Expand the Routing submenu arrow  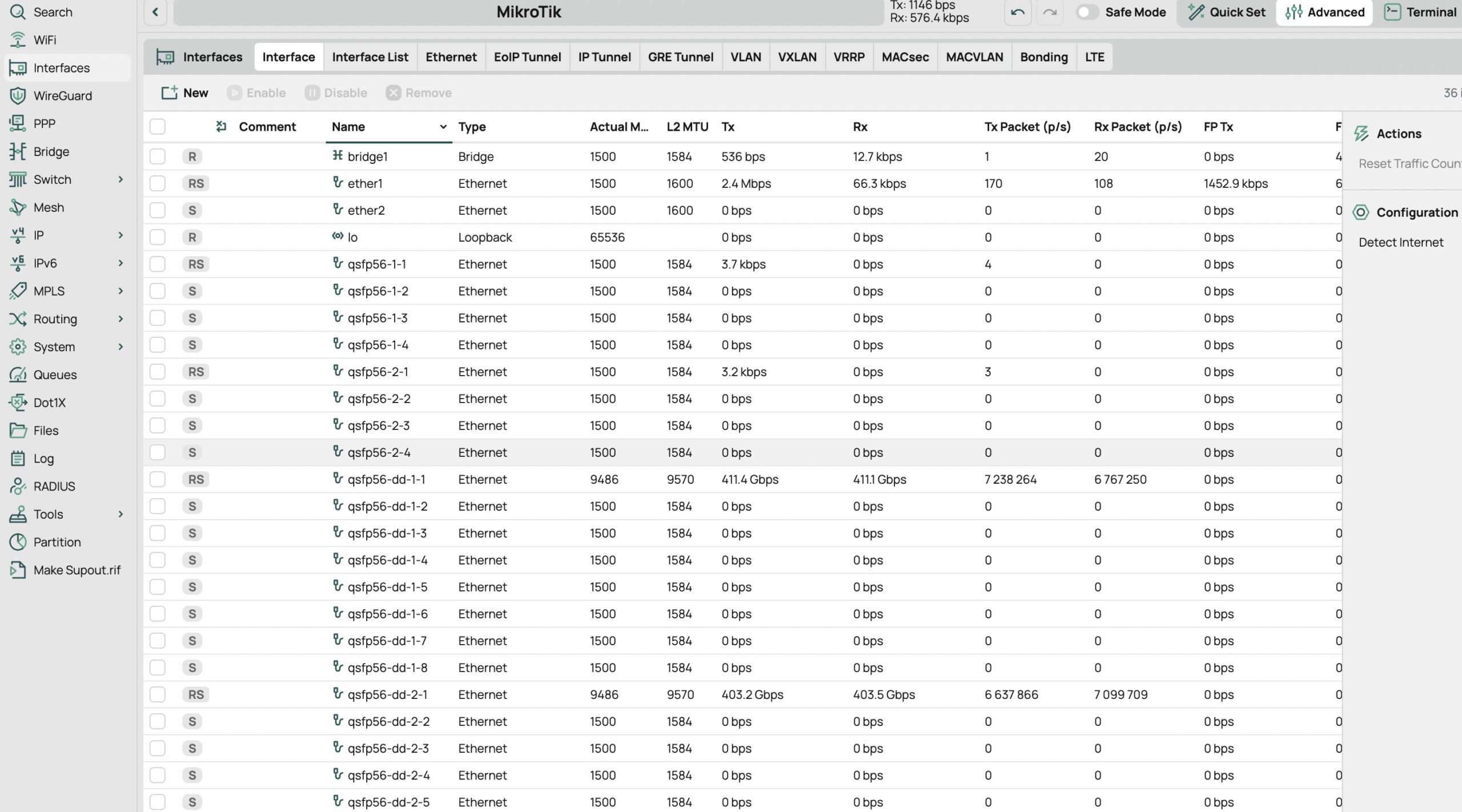coord(121,319)
